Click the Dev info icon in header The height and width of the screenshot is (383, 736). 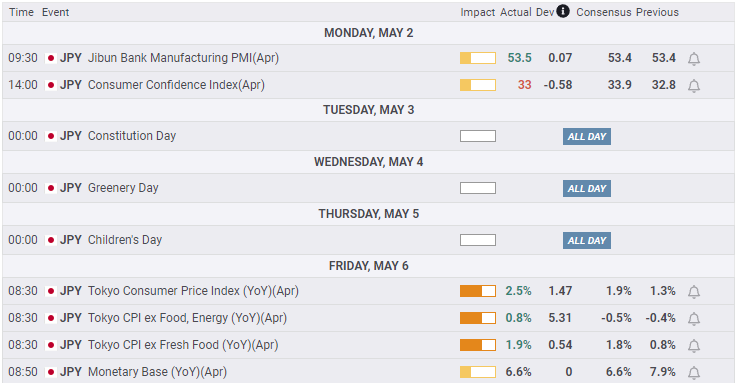563,11
